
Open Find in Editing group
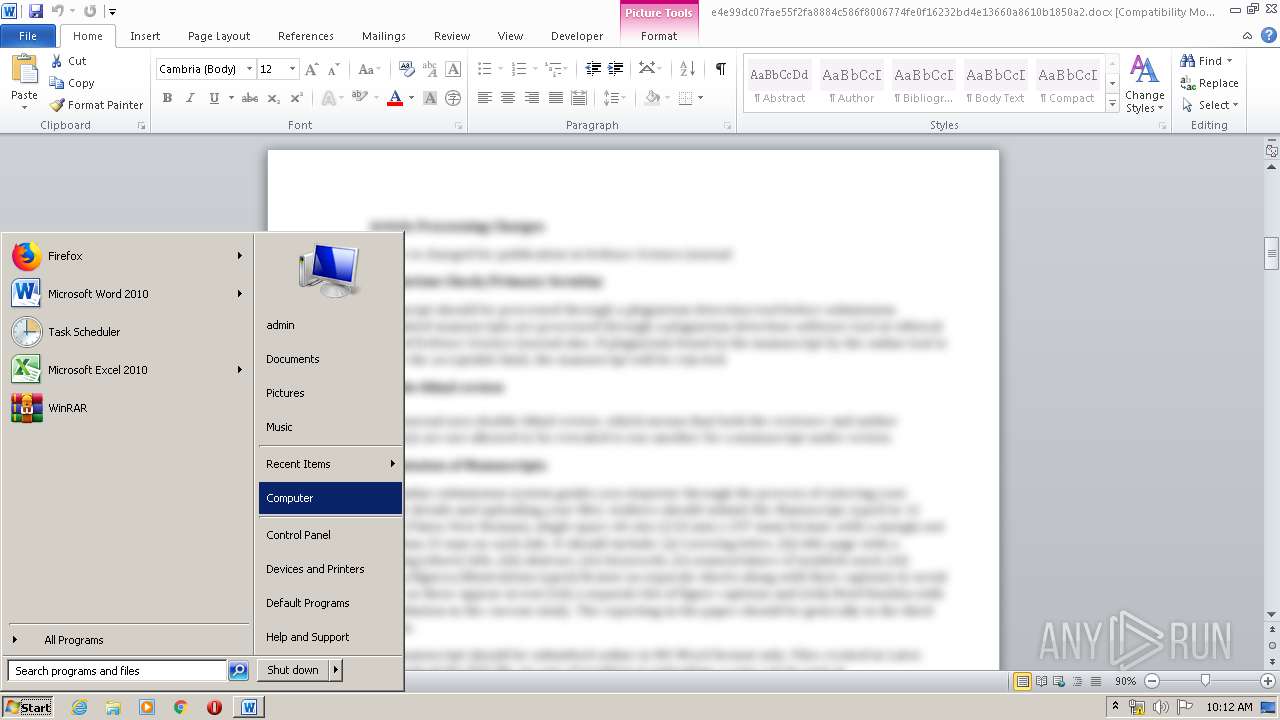click(1203, 61)
